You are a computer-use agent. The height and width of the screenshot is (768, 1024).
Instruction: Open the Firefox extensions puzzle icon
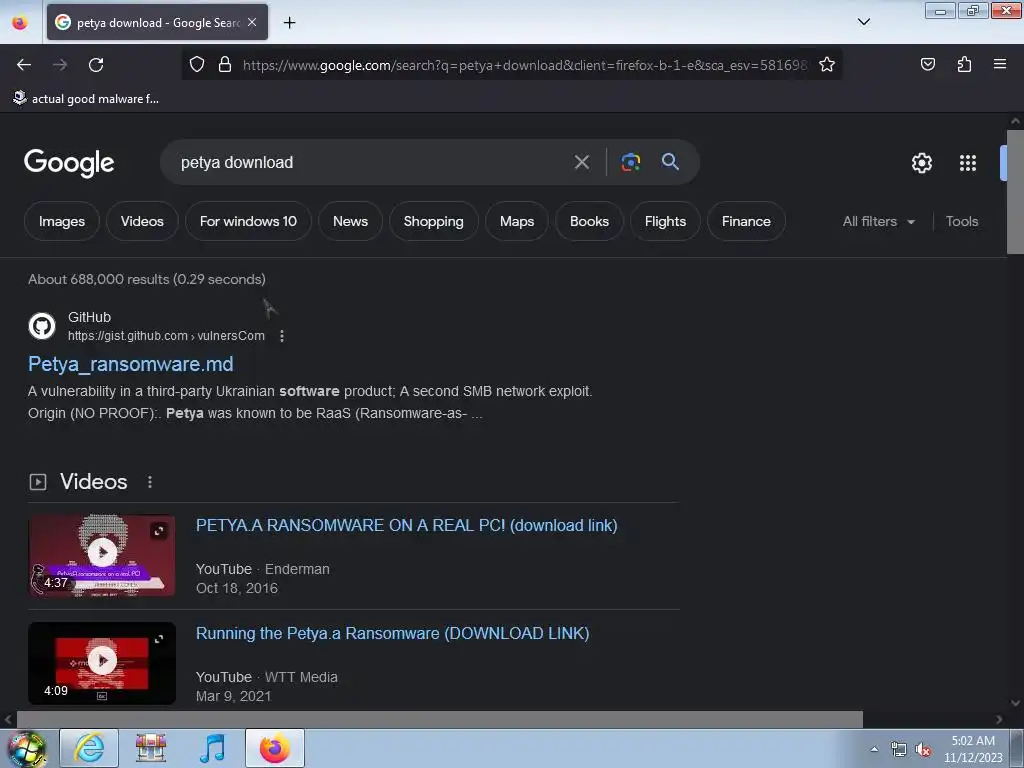tap(964, 64)
